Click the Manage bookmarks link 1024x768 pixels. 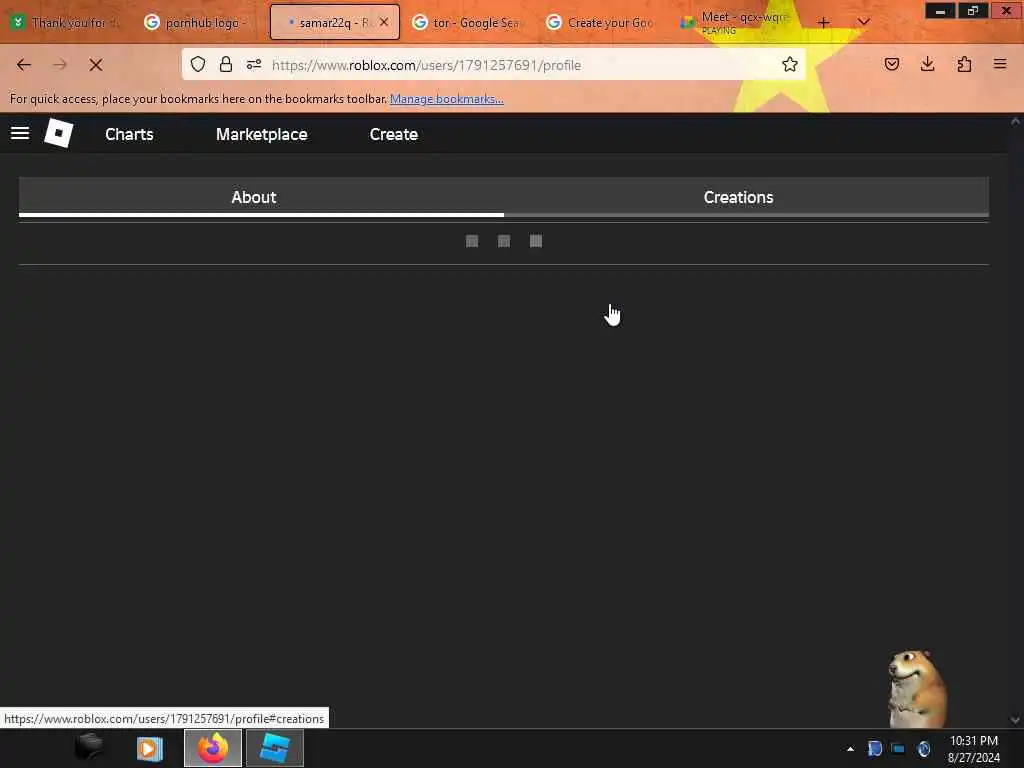coord(447,99)
